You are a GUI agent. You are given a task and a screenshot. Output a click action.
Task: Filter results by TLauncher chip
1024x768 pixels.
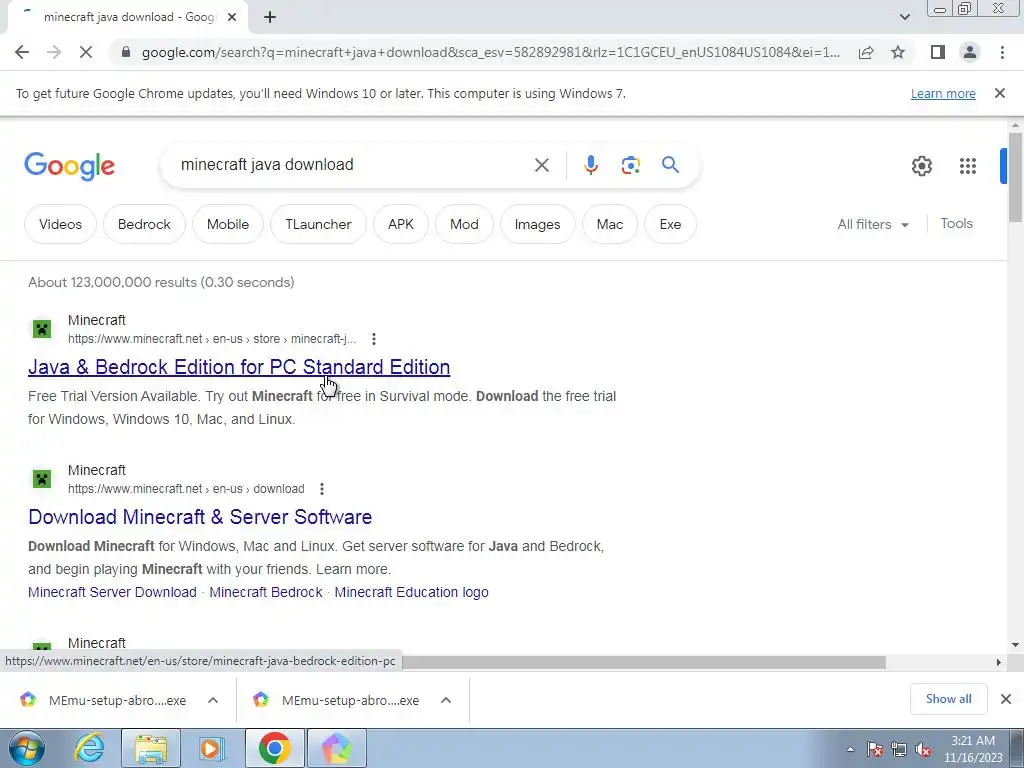(x=318, y=224)
